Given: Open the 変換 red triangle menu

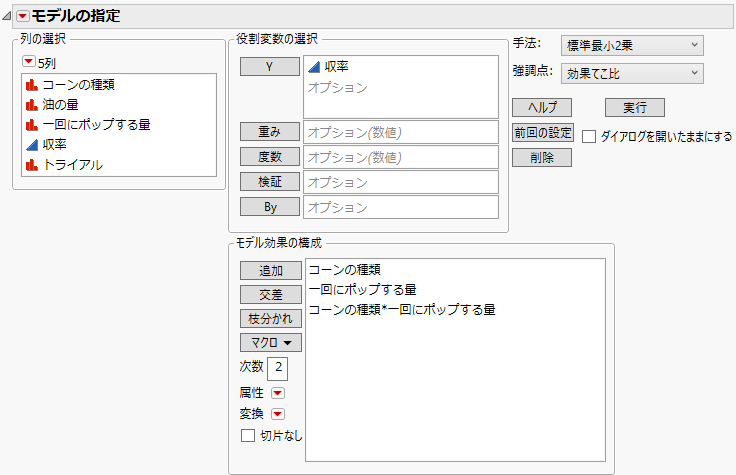Looking at the screenshot, I should (x=278, y=414).
